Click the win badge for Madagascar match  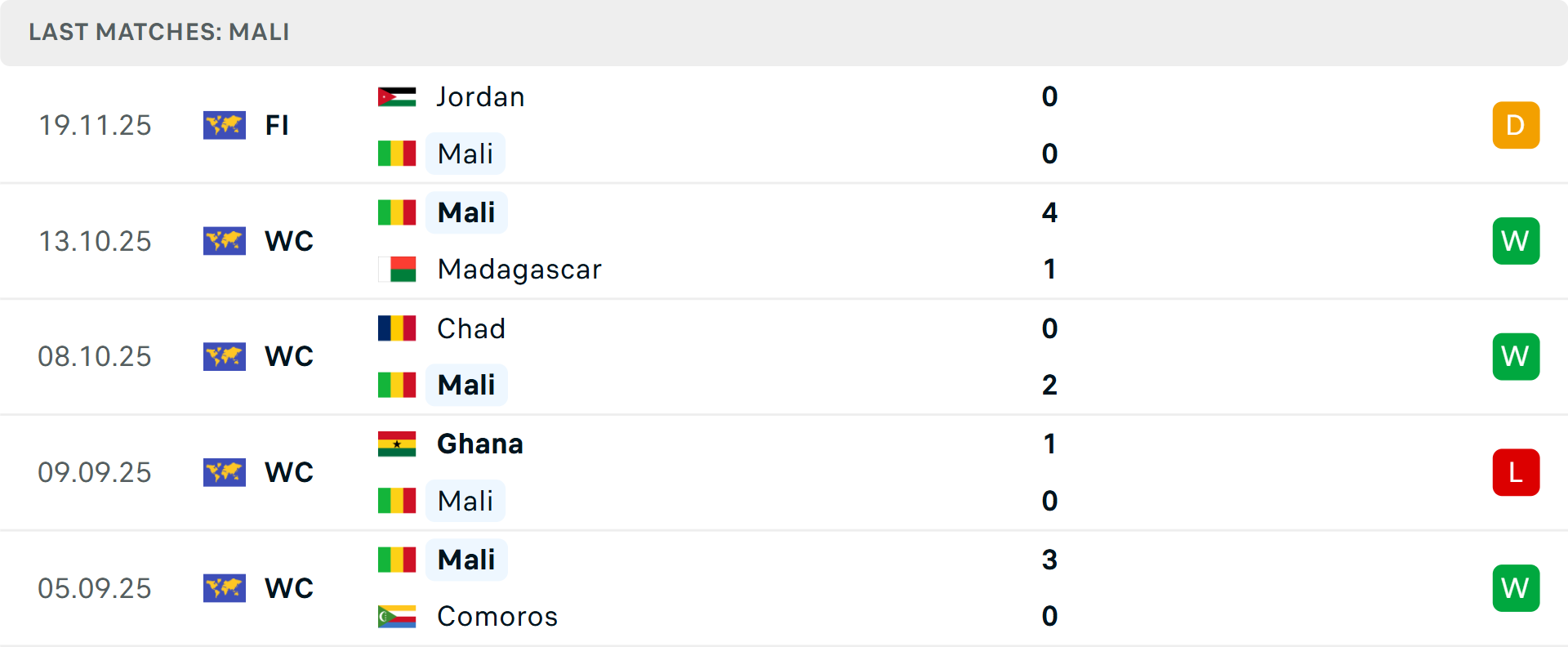pos(1516,241)
